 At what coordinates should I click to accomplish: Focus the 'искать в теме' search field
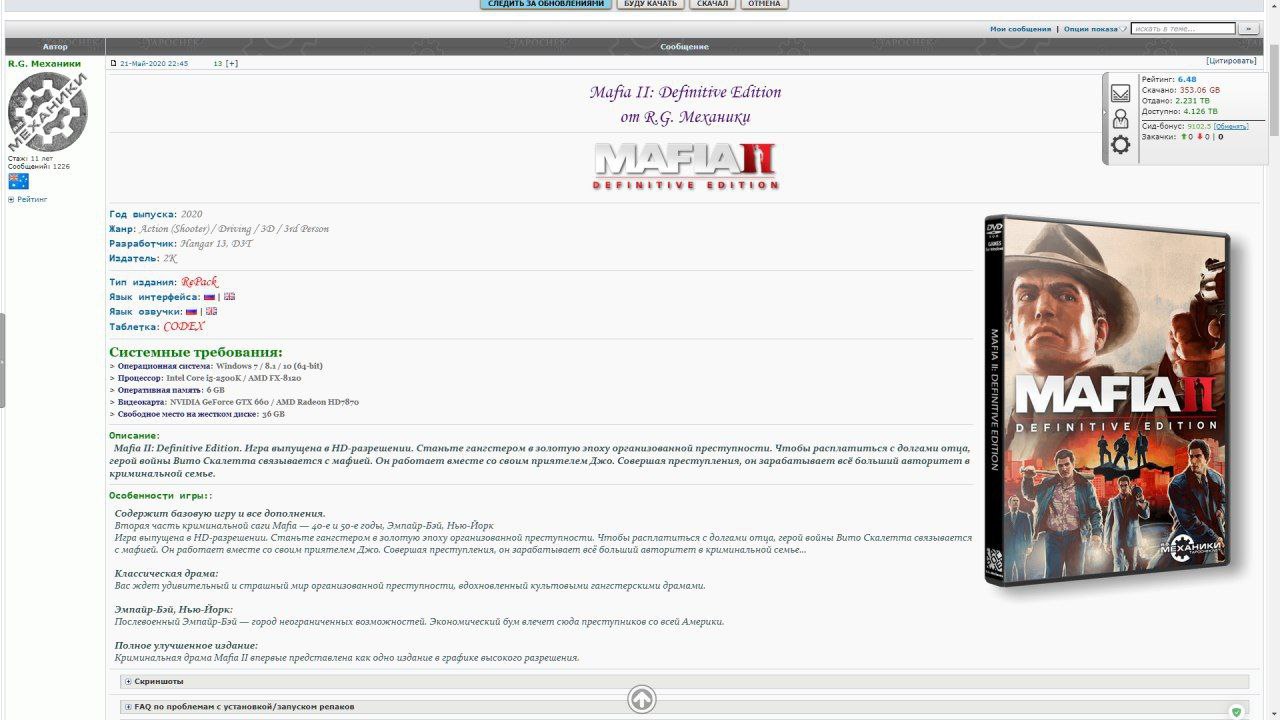(1183, 29)
